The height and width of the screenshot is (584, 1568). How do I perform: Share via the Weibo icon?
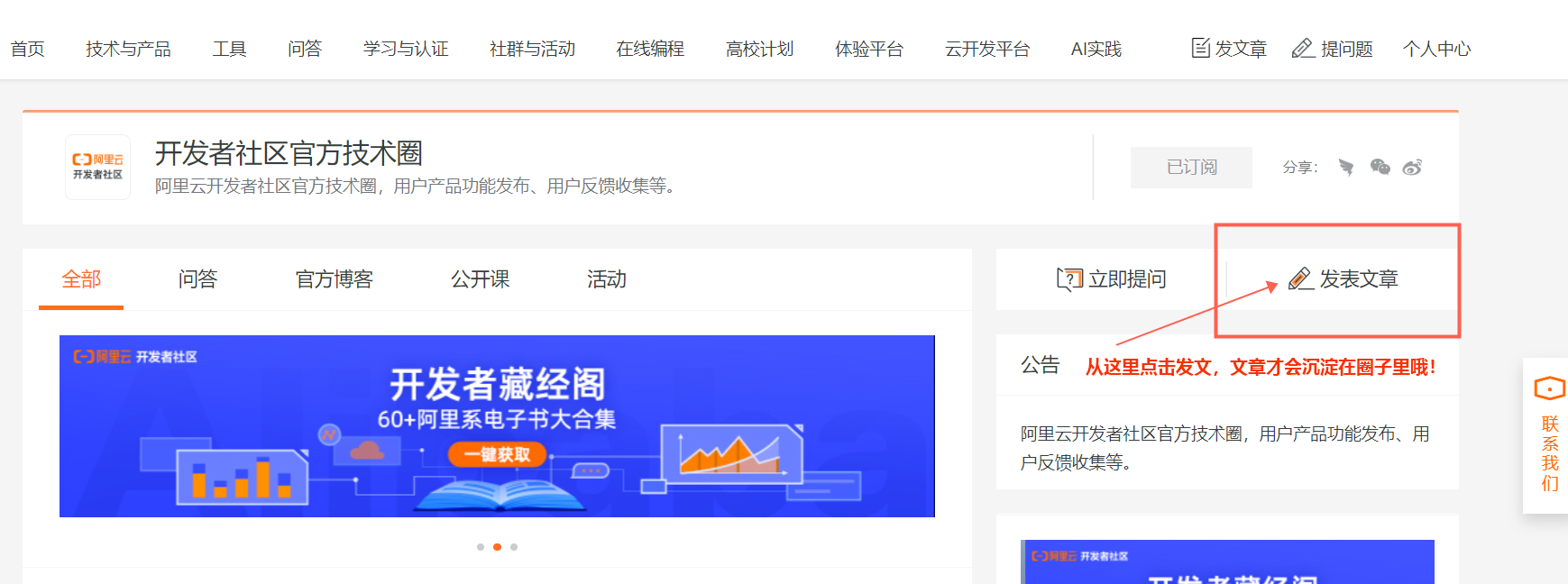coord(1412,167)
